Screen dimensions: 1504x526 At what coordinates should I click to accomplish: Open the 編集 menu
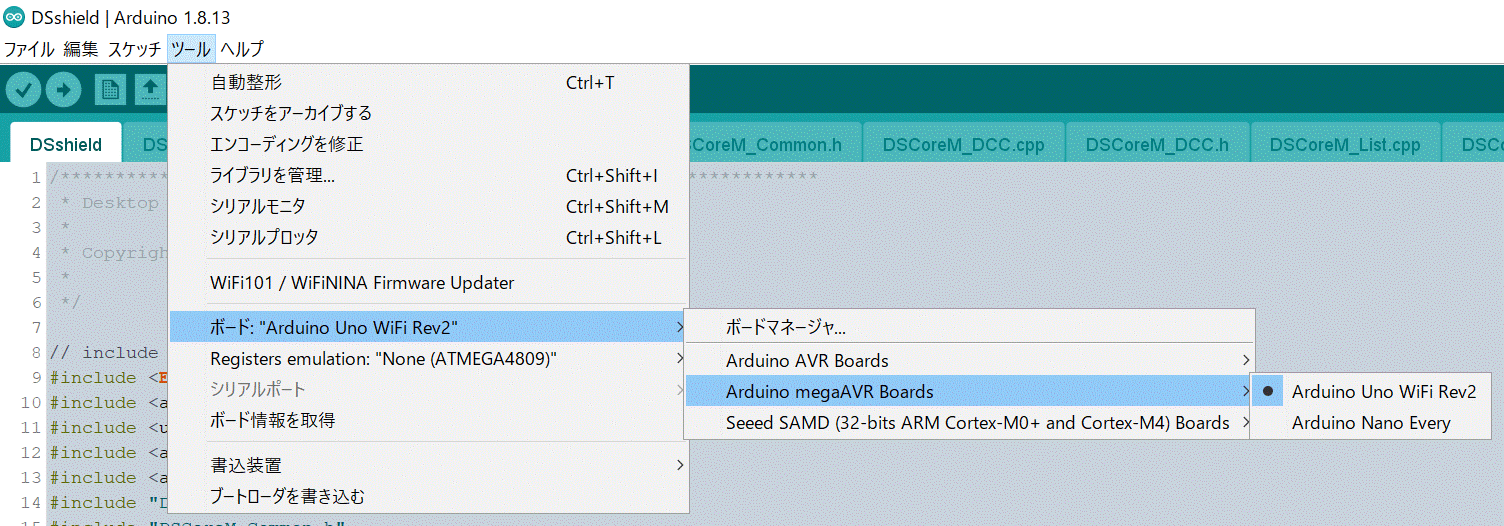(x=81, y=49)
